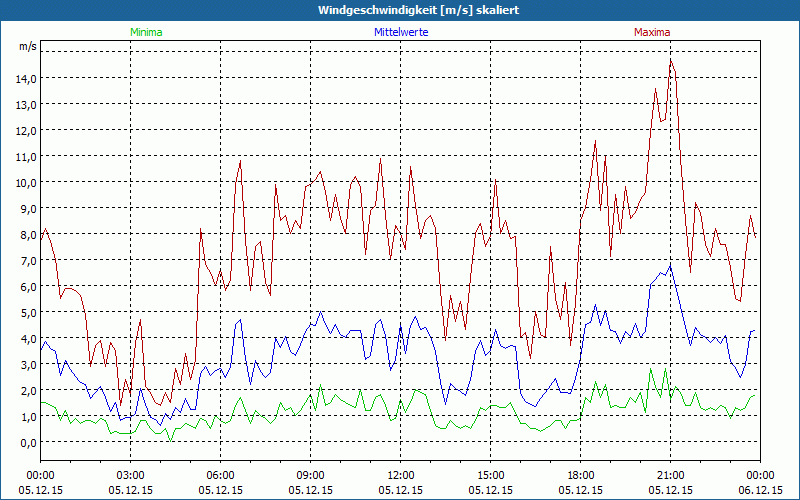
Task: Select the green "Minima" legend label
Action: click(146, 32)
